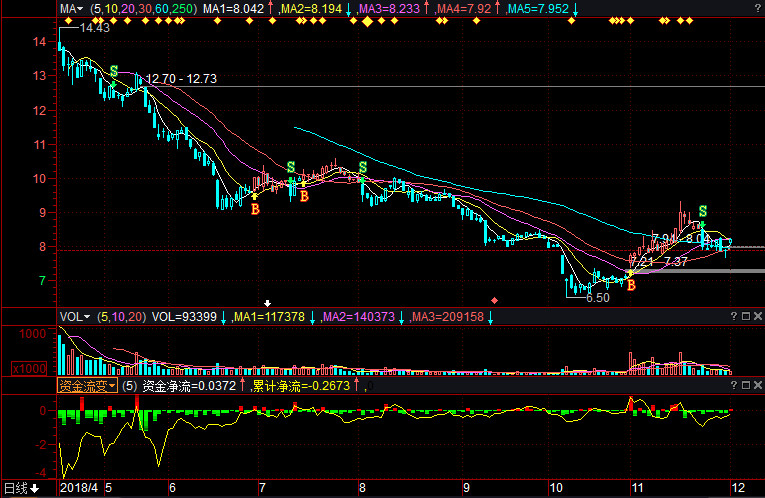
Task: Click the green S signal at the far right
Action: click(703, 211)
